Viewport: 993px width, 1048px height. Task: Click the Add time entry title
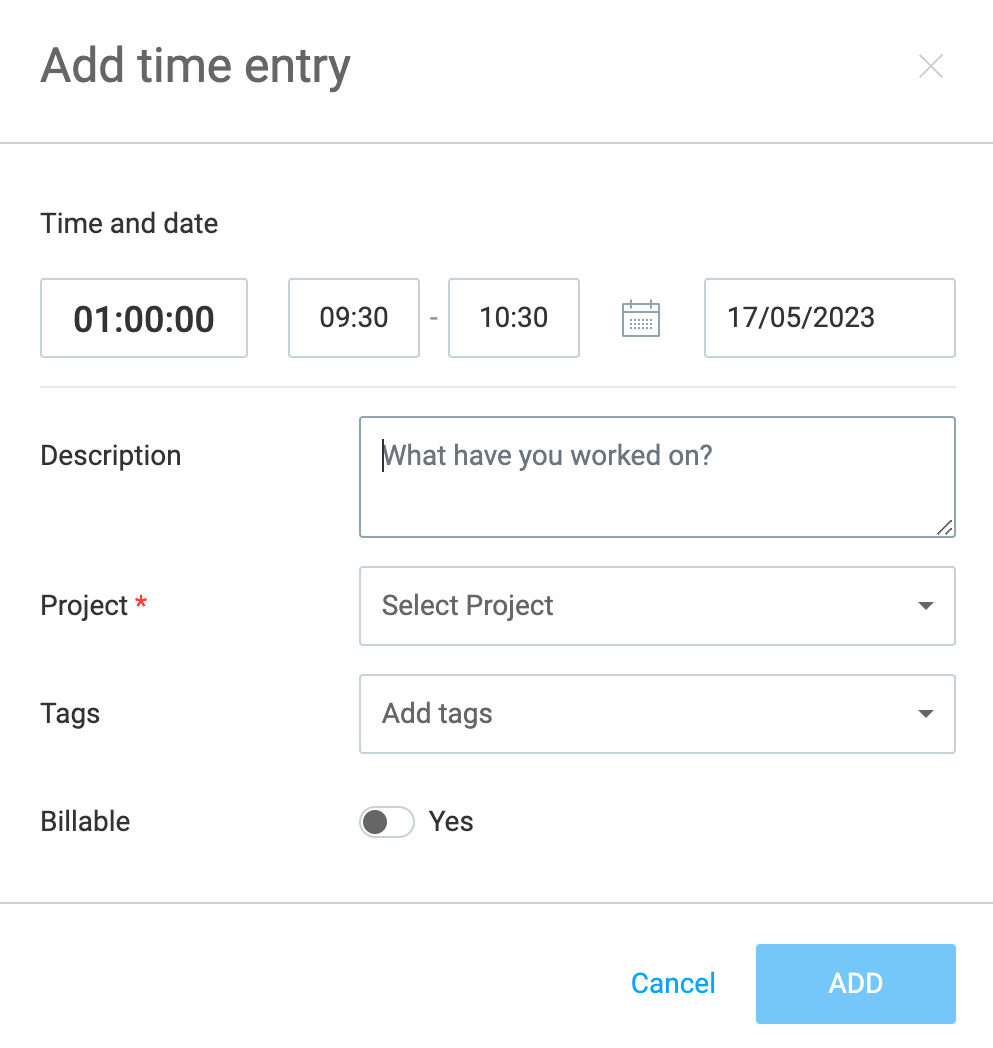[x=195, y=66]
